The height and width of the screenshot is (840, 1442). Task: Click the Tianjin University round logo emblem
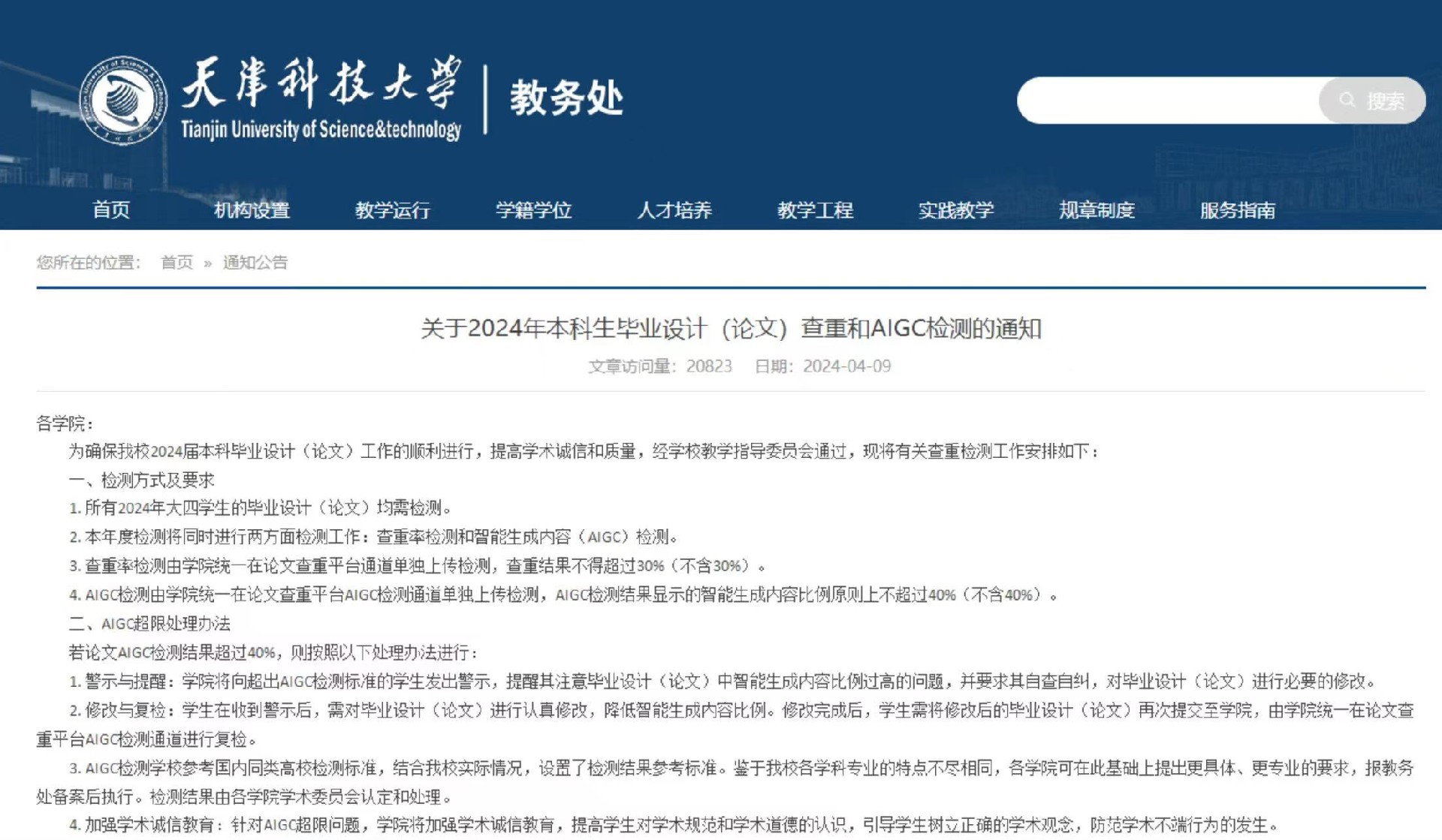[x=123, y=101]
